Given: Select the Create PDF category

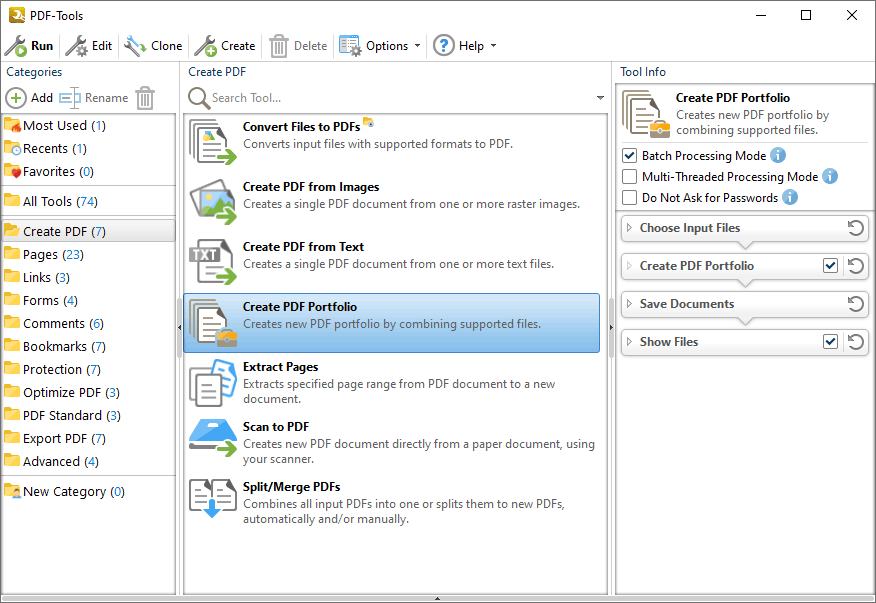Looking at the screenshot, I should click(88, 231).
